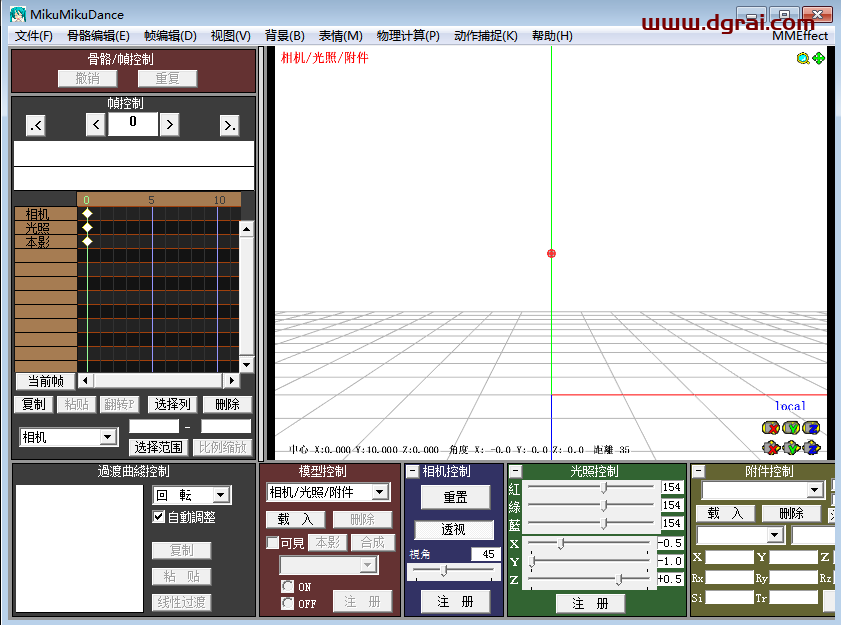The height and width of the screenshot is (625, 841).
Task: Open the 背景 menu in the menu bar
Action: coord(285,35)
